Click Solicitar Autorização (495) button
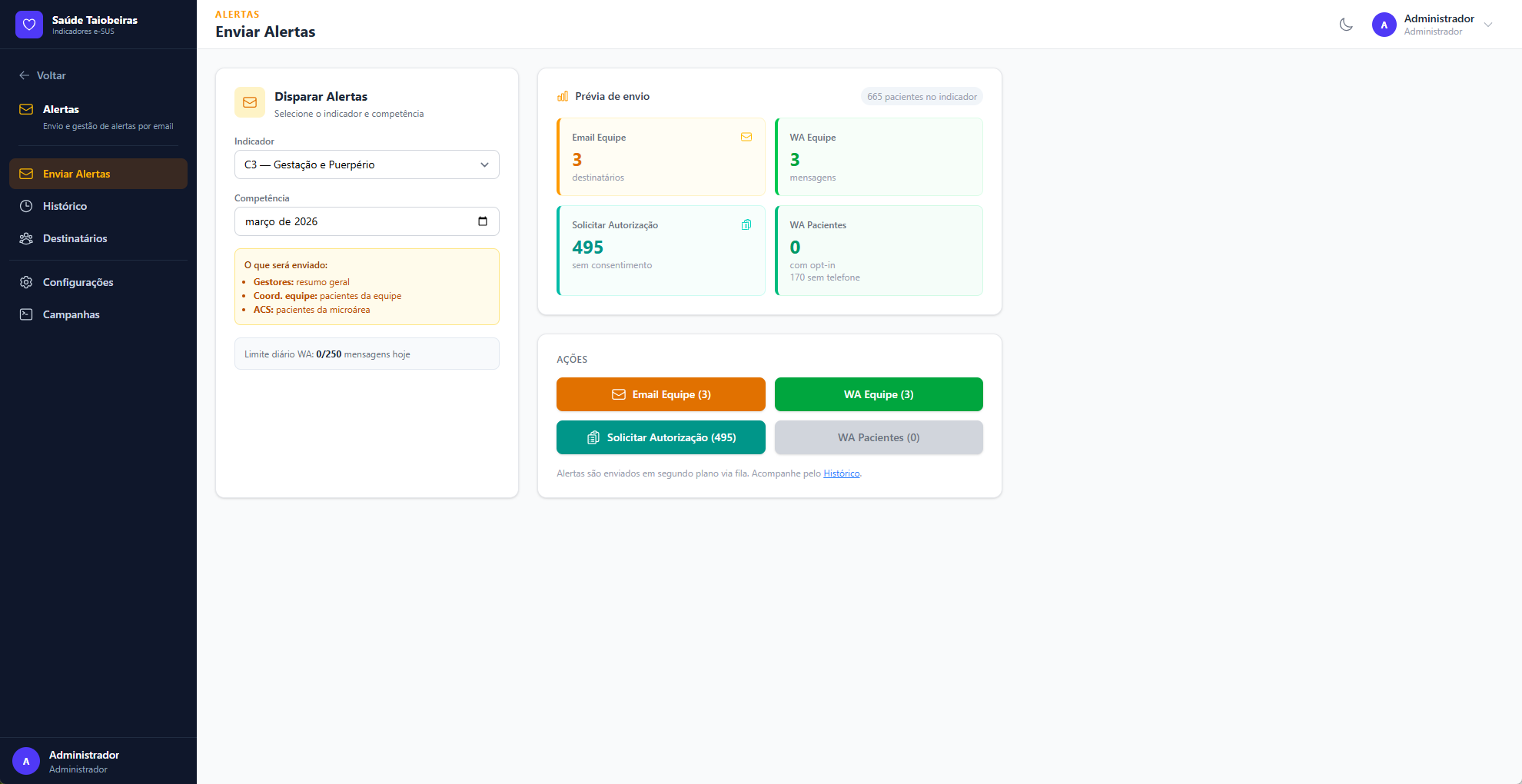The width and height of the screenshot is (1522, 784). pyautogui.click(x=660, y=437)
